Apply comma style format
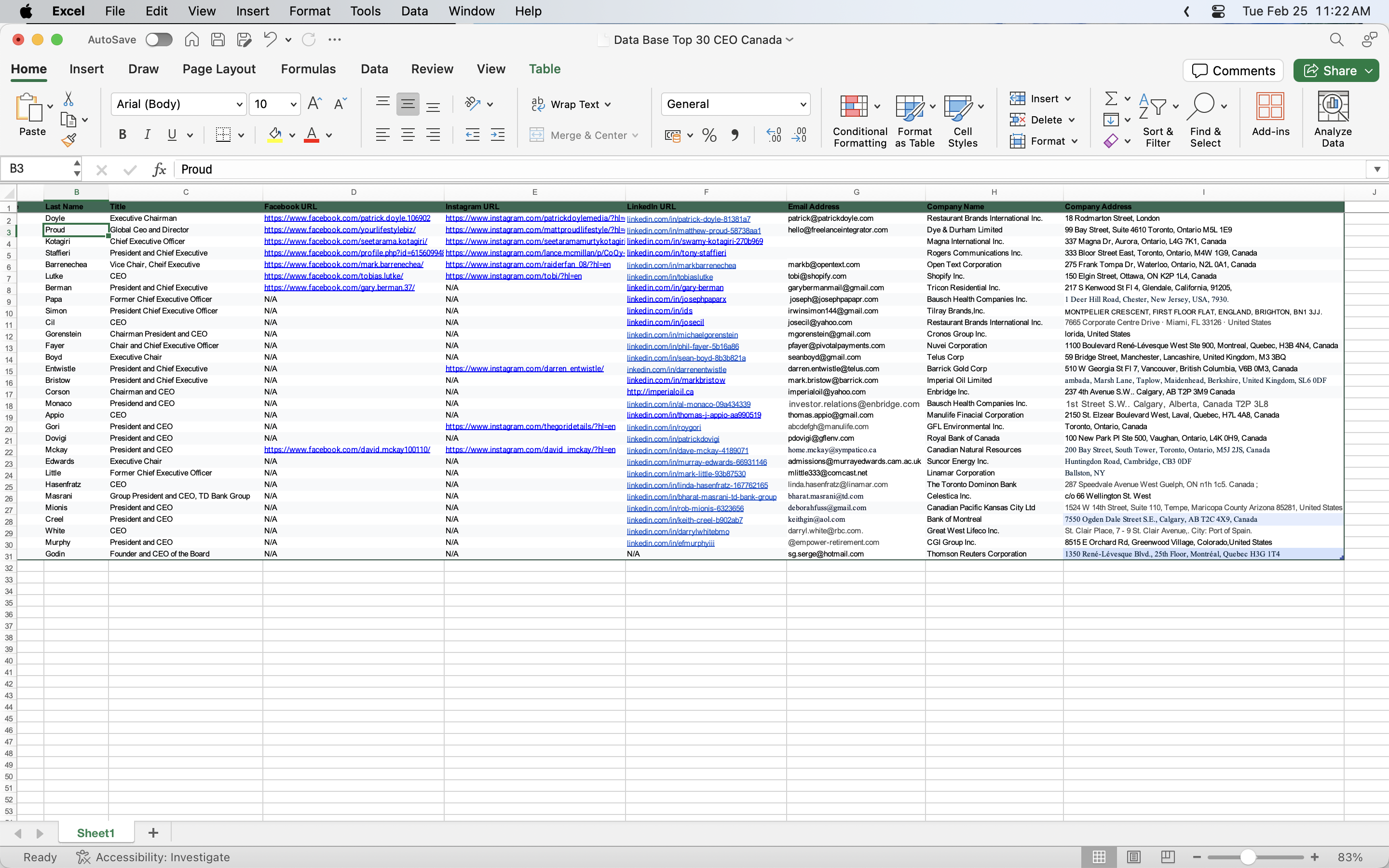 pyautogui.click(x=735, y=135)
